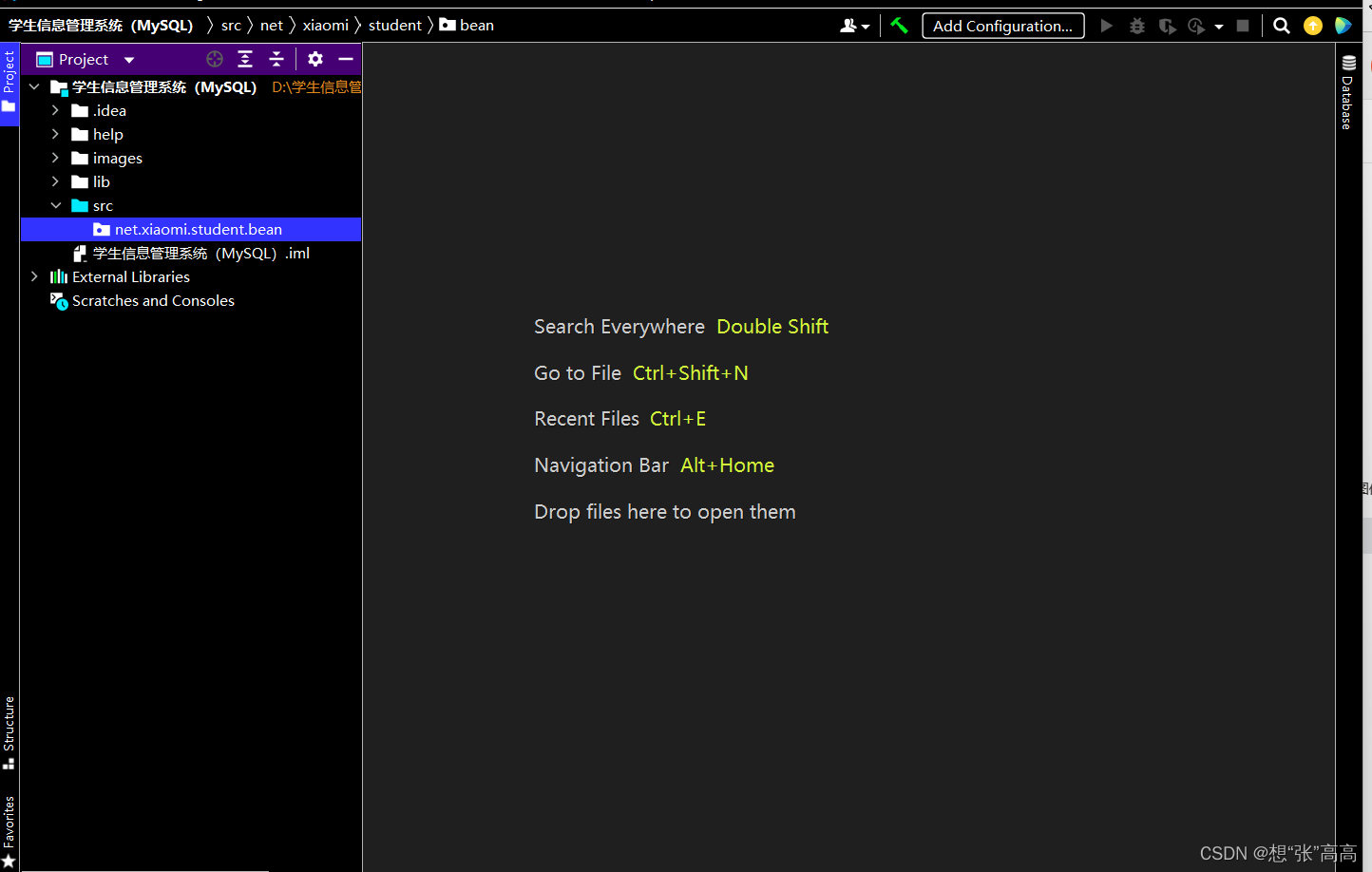The height and width of the screenshot is (872, 1372).
Task: Open the profiler dropdown arrow in toolbar
Action: tap(1219, 27)
